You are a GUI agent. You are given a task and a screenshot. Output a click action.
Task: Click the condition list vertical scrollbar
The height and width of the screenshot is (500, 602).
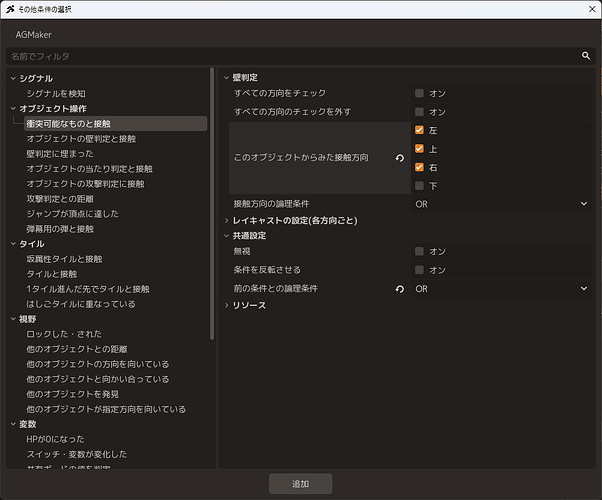pyautogui.click(x=212, y=204)
